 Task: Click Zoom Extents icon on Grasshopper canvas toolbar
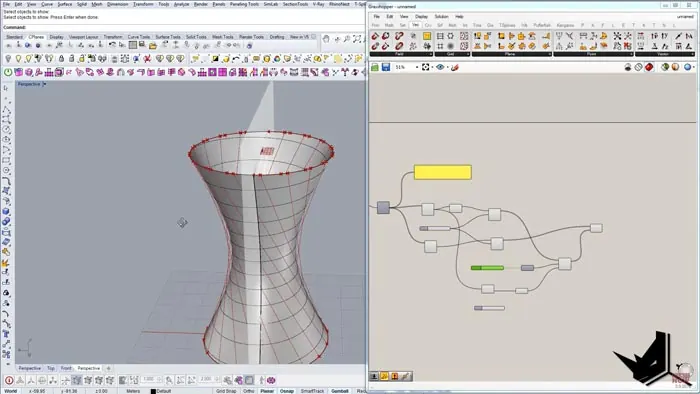tap(425, 67)
